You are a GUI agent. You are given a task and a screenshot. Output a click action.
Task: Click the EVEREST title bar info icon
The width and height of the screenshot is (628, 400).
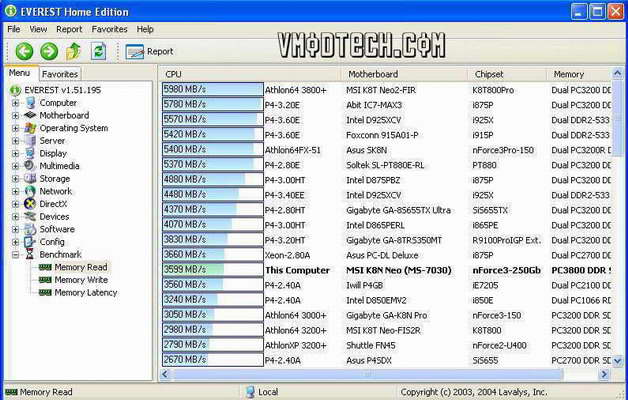pos(10,11)
